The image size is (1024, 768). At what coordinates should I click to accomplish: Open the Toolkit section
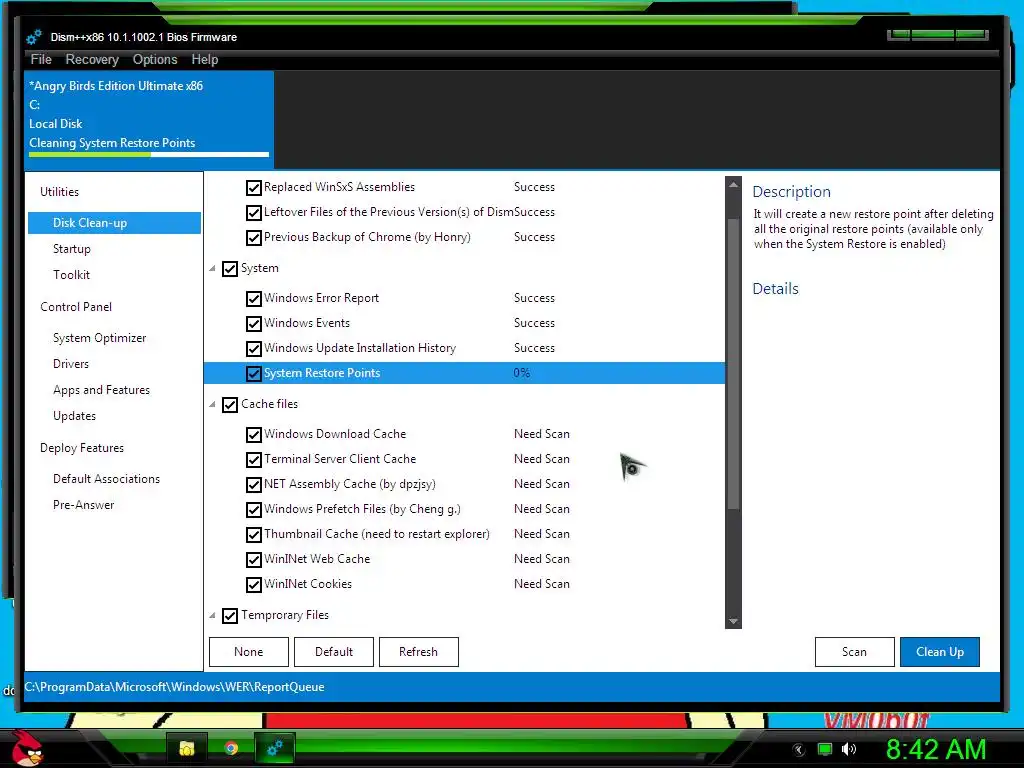pos(71,275)
